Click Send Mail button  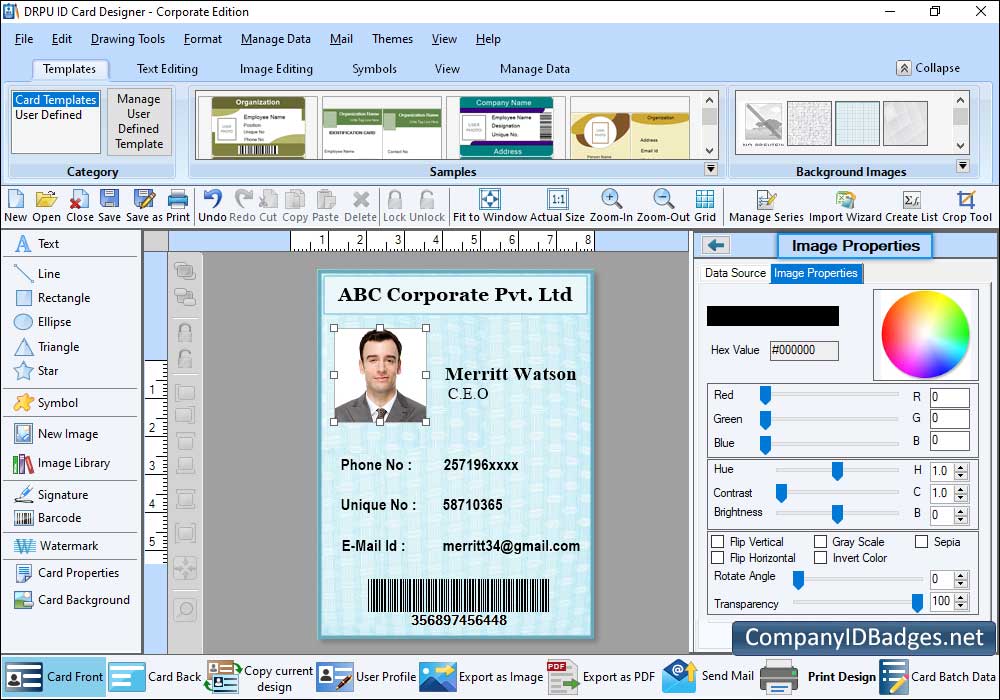708,676
